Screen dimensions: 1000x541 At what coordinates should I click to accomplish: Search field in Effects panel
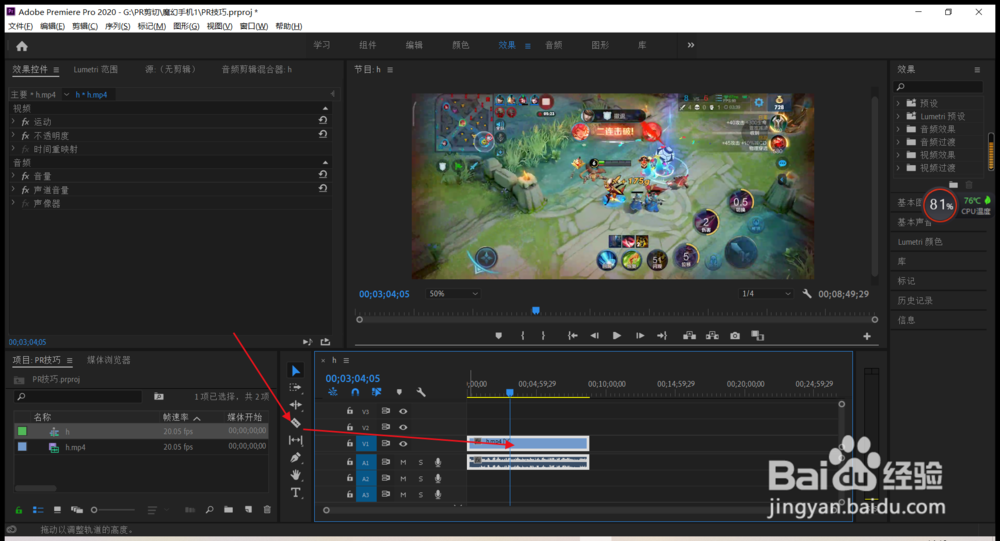[938, 87]
